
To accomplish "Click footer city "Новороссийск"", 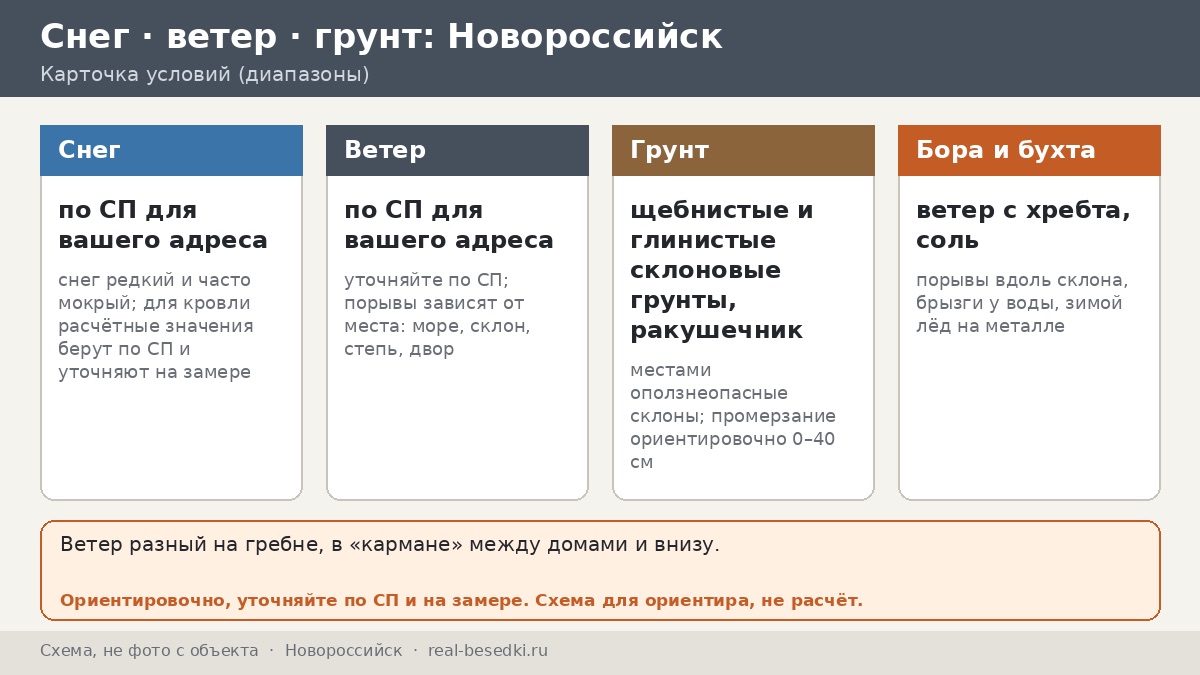I will click(x=343, y=651).
